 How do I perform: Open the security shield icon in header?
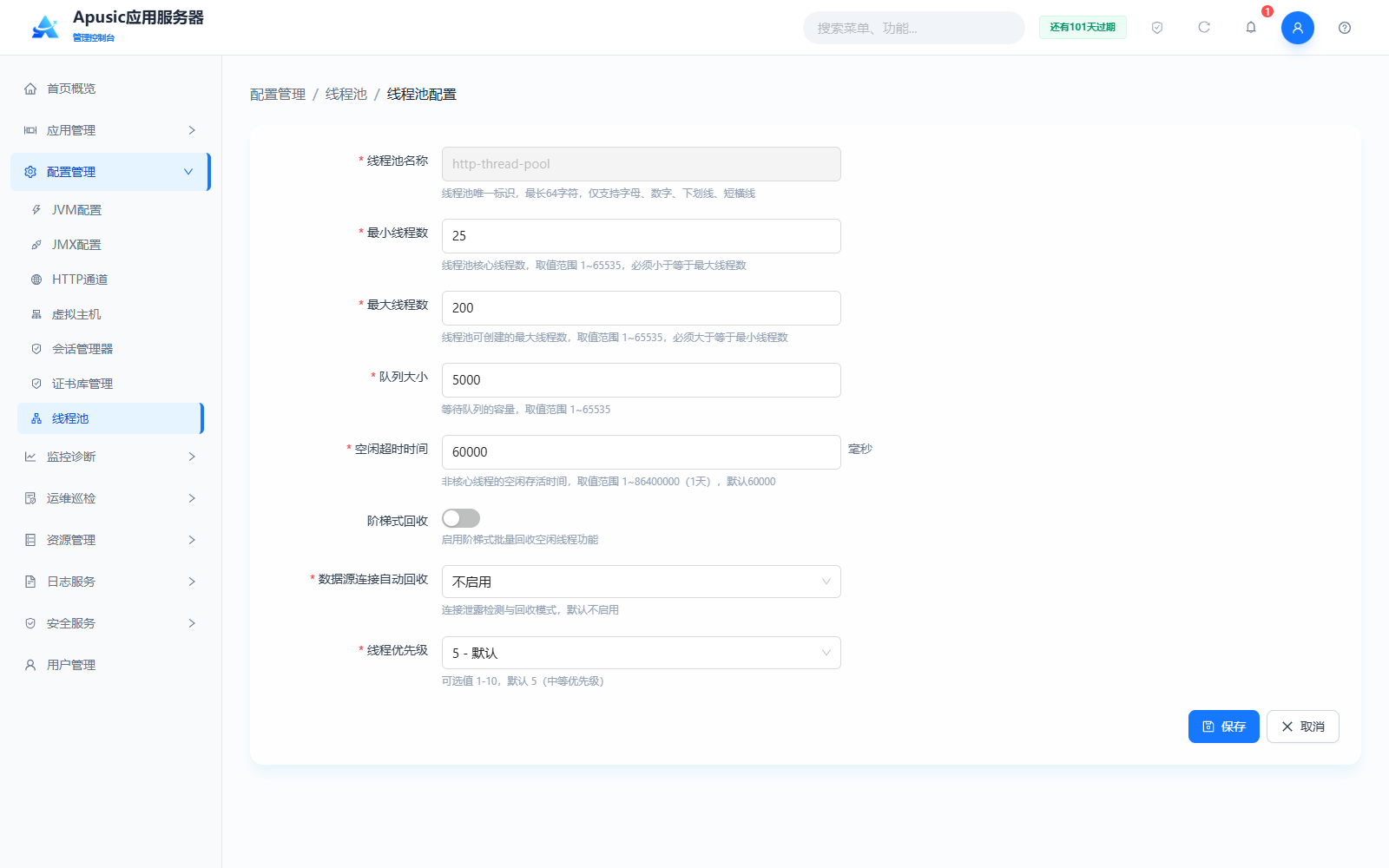coord(1157,28)
